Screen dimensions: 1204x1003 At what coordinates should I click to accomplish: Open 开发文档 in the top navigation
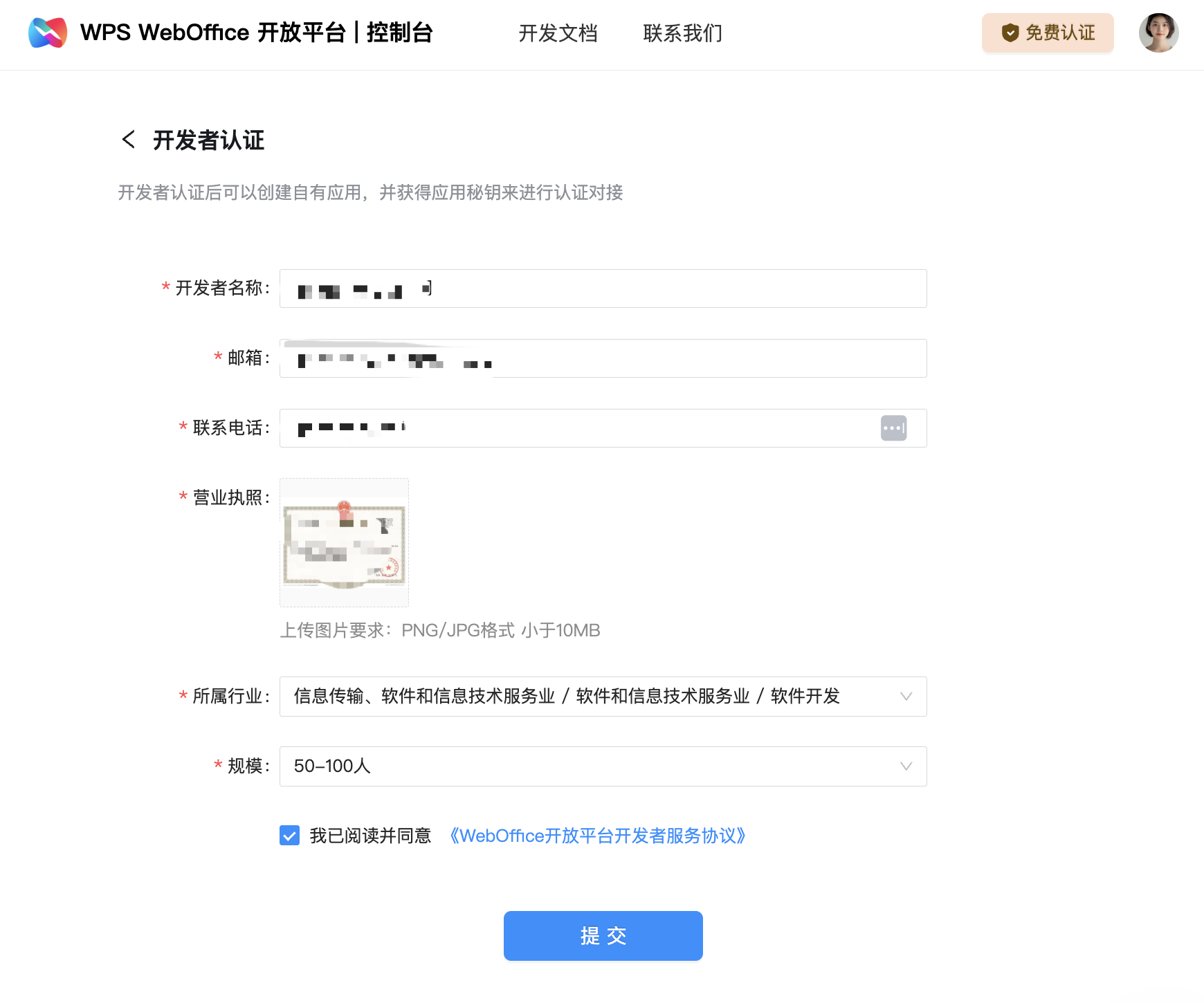[558, 33]
